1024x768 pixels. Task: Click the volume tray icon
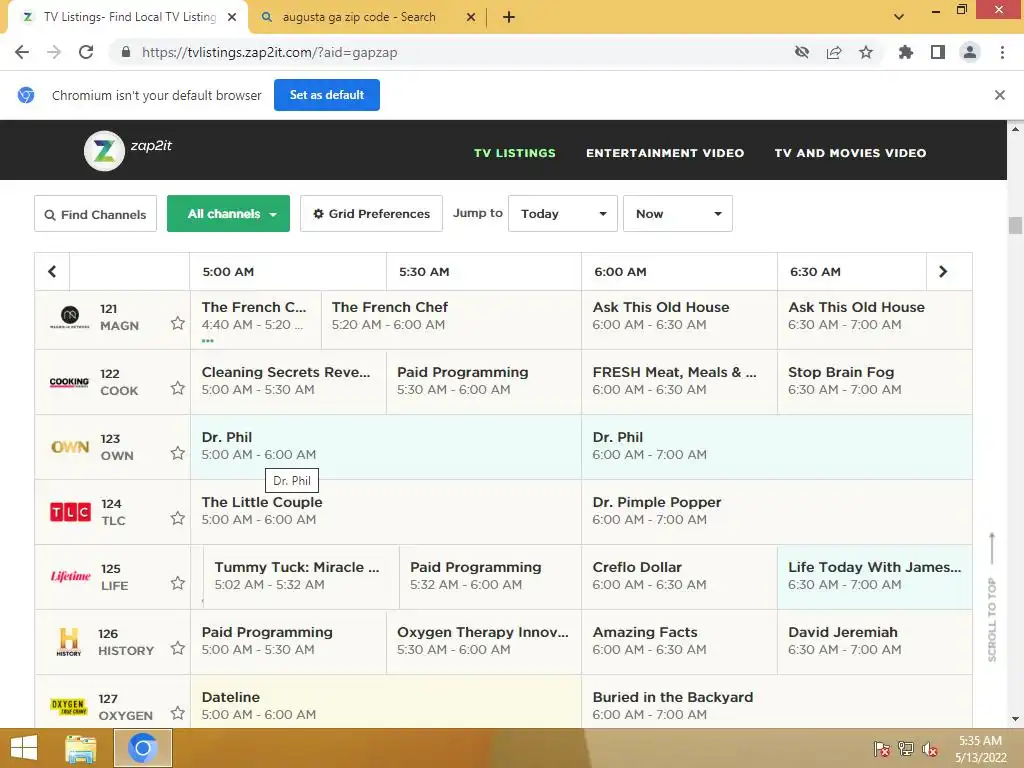929,749
